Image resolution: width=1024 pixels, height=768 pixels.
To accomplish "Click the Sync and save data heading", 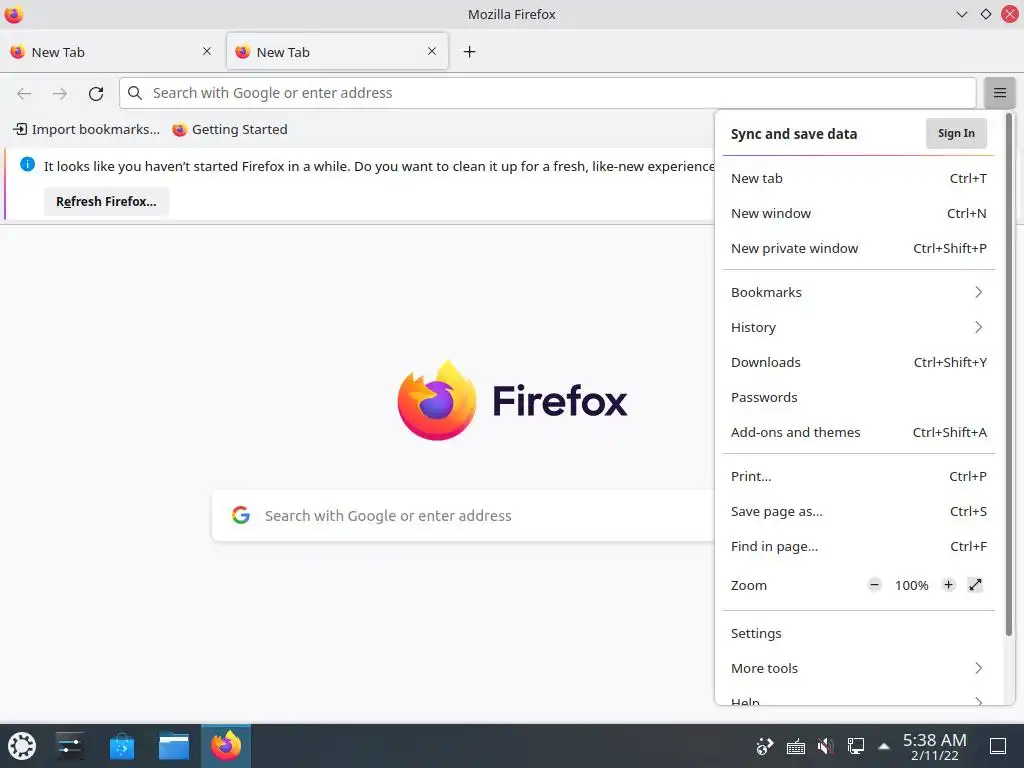I will pos(793,134).
